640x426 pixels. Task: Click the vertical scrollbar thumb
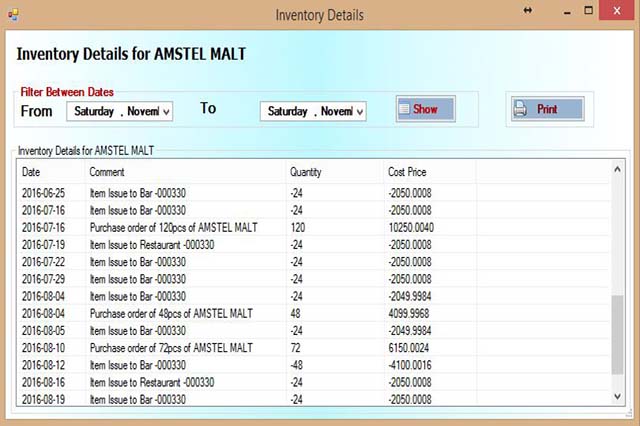(x=618, y=335)
